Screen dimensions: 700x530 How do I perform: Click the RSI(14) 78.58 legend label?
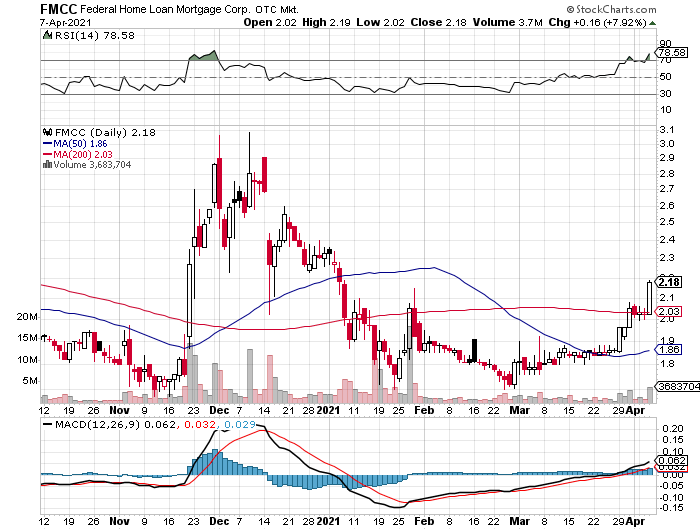(94, 35)
